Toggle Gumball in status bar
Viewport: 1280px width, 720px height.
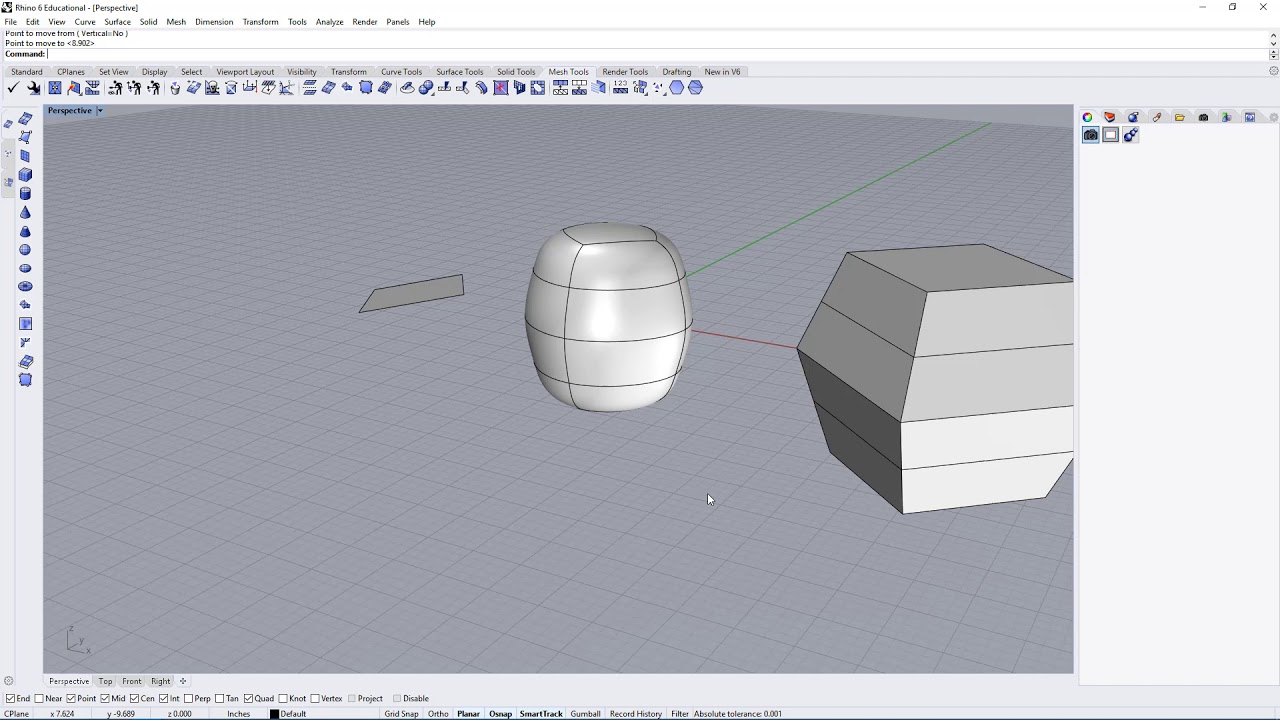pos(585,714)
